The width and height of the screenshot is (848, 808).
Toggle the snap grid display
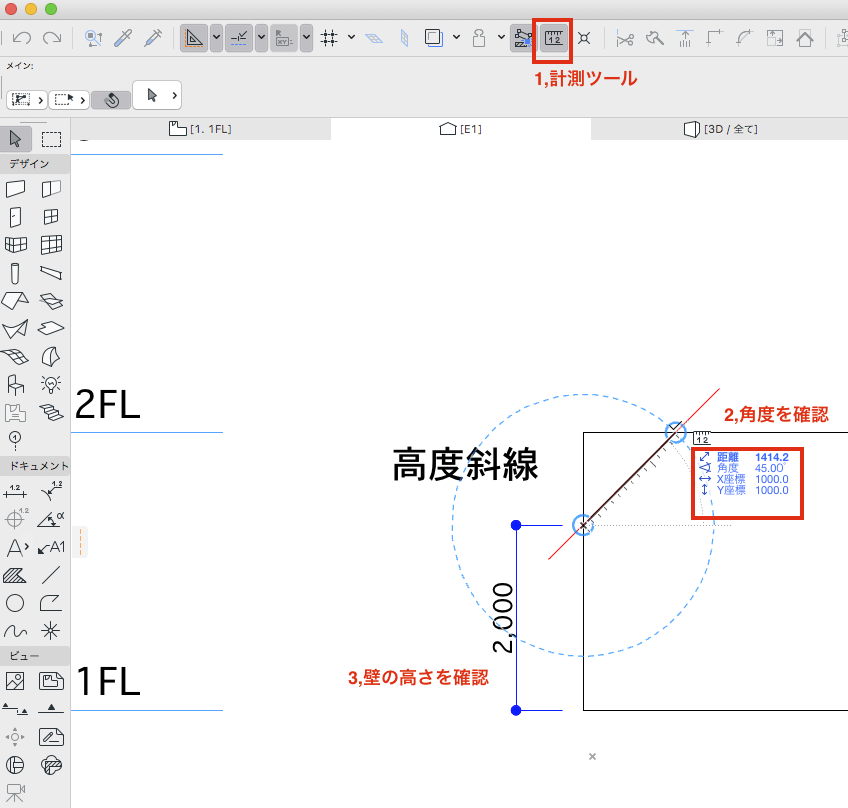coord(329,39)
